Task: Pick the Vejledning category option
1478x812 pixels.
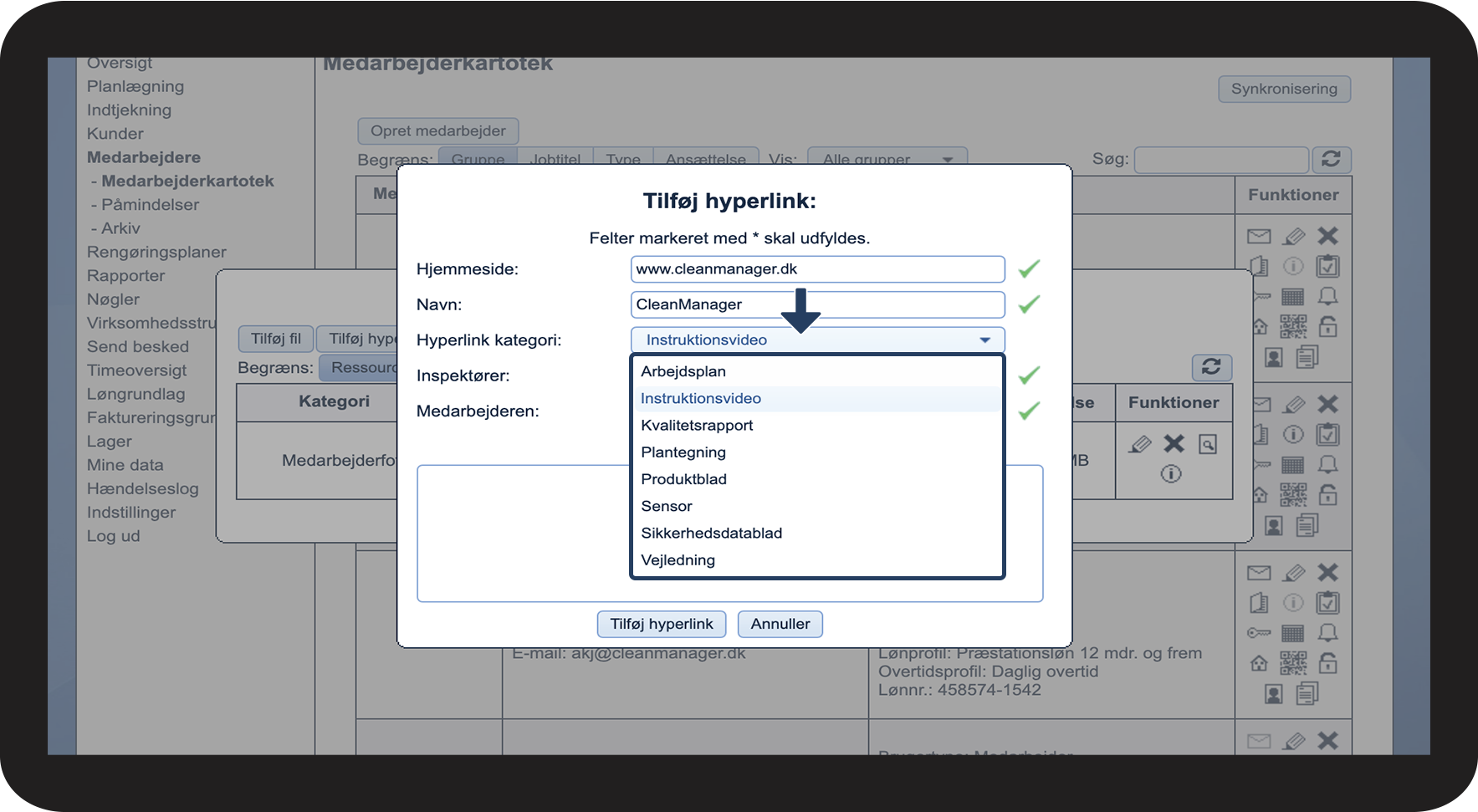Action: pyautogui.click(x=678, y=560)
